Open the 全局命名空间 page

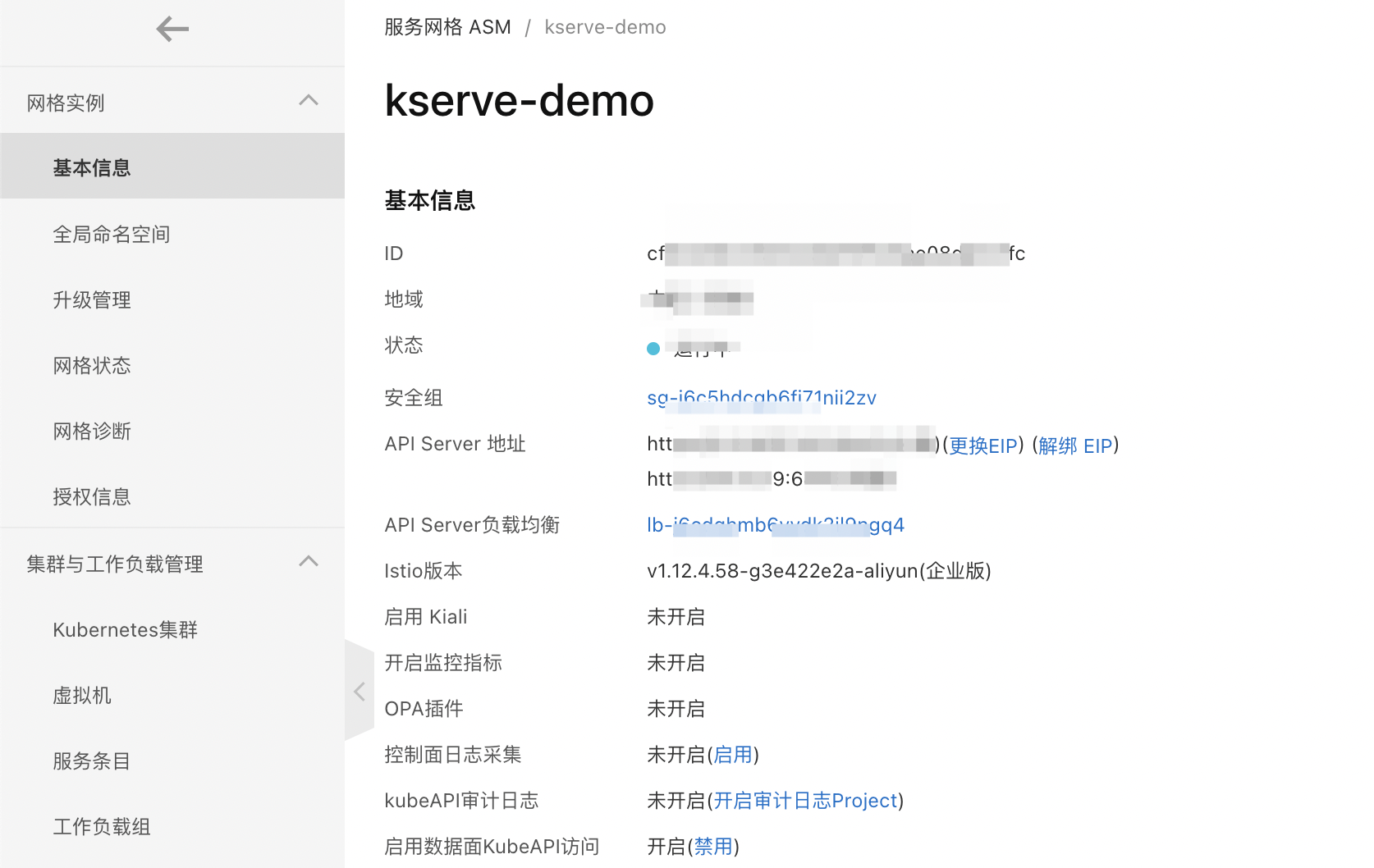click(112, 234)
